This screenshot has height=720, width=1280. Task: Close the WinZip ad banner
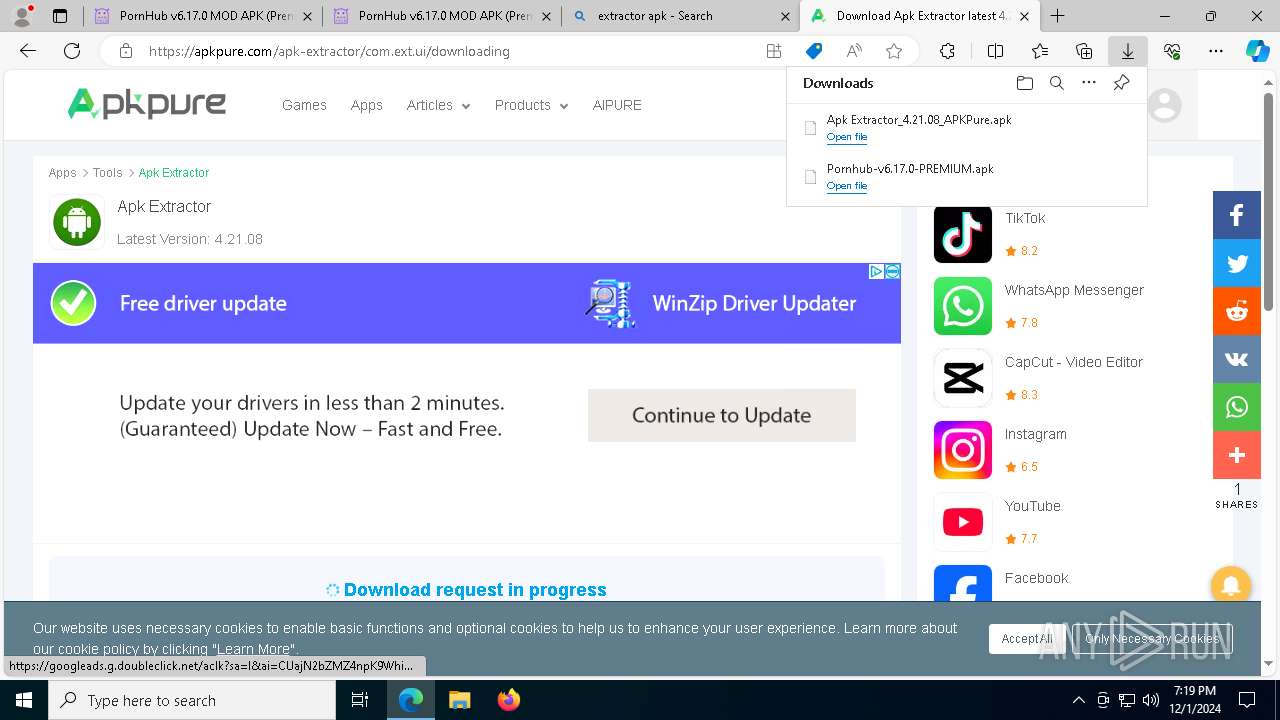892,271
